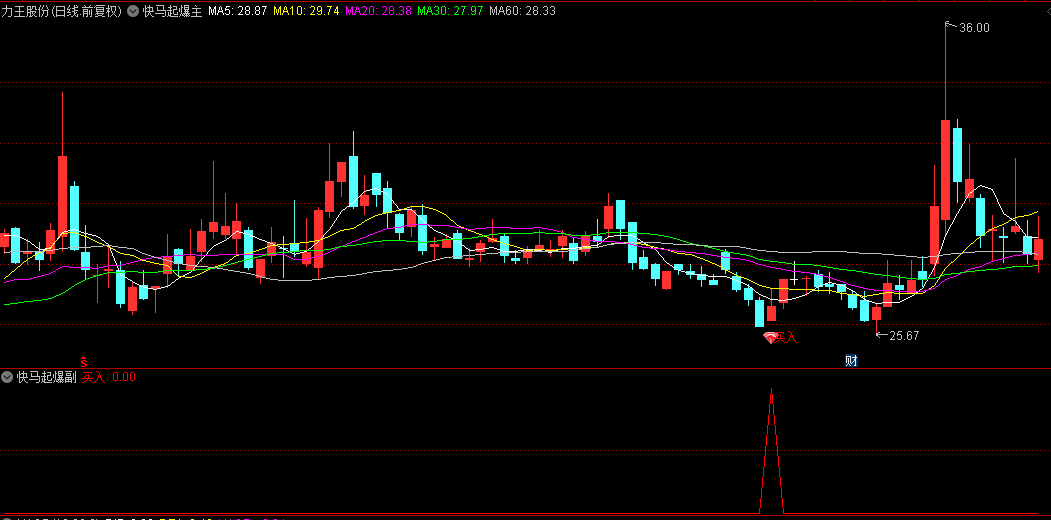Open the dropdown arrow beside 快马起爆主
Viewport: 1051px width, 520px height.
(133, 11)
